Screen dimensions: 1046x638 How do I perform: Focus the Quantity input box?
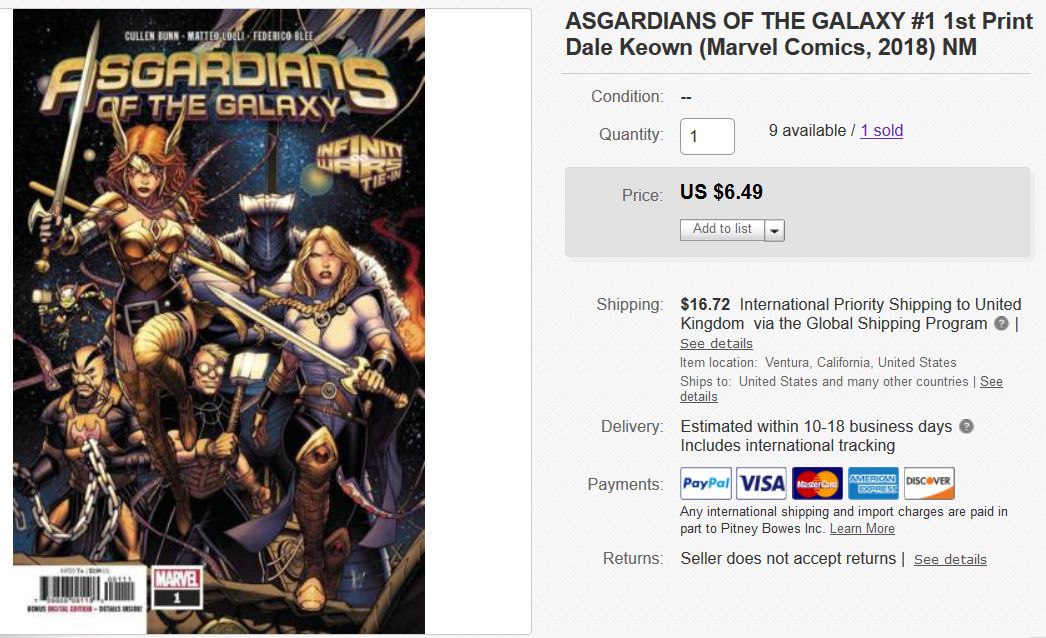click(x=707, y=136)
